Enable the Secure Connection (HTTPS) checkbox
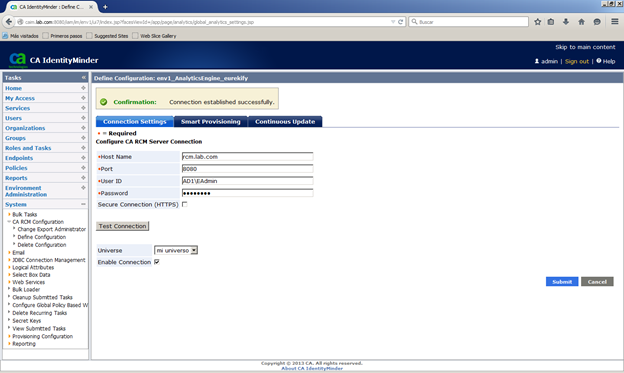The height and width of the screenshot is (373, 624). pyautogui.click(x=184, y=204)
